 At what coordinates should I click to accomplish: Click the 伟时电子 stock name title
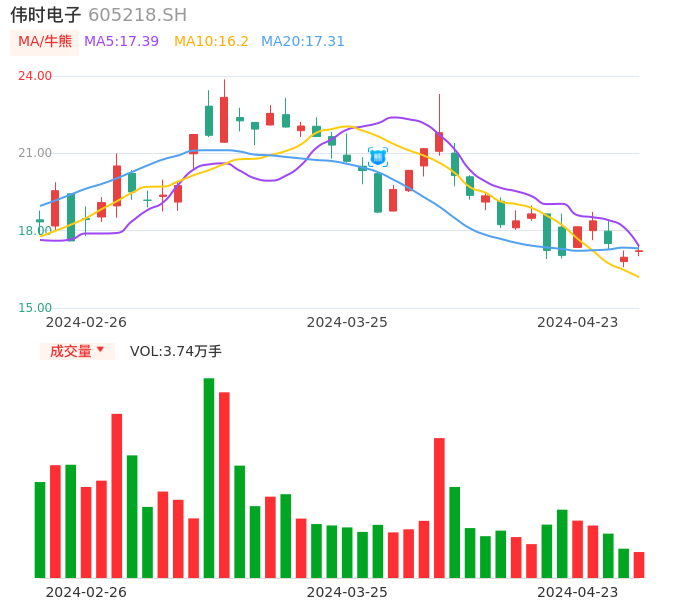(46, 15)
